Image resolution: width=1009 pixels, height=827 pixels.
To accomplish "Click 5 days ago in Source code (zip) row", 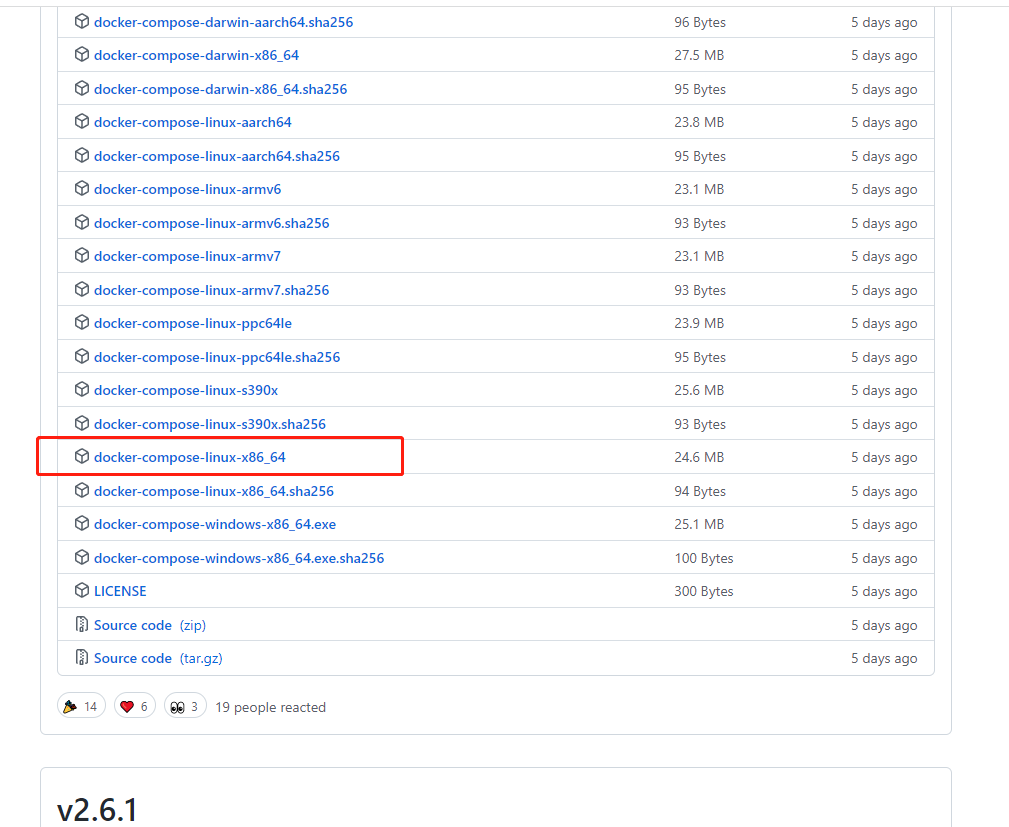I will pyautogui.click(x=884, y=625).
